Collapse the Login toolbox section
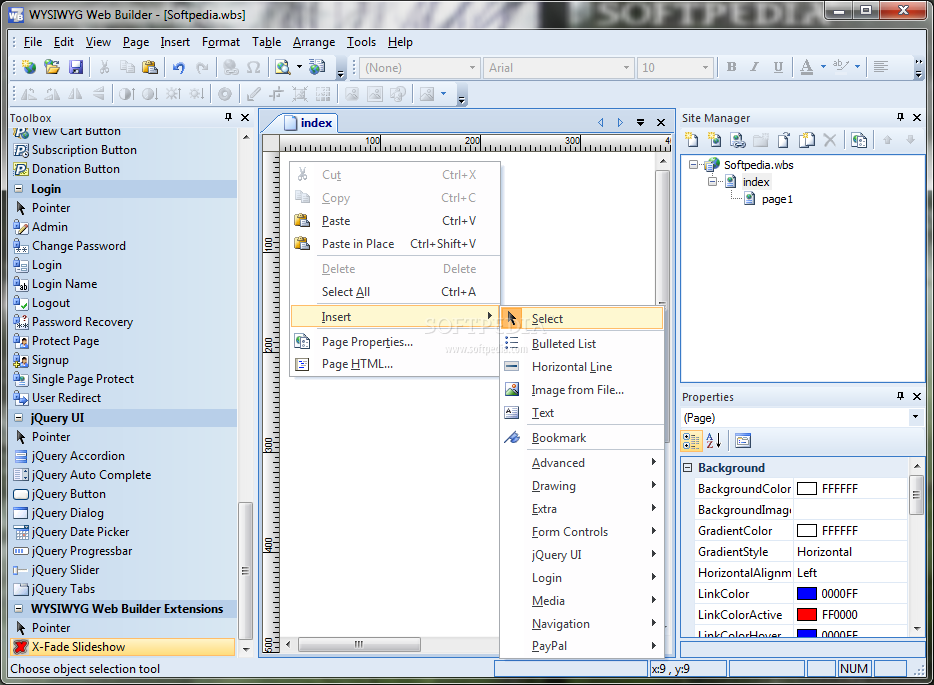 (x=19, y=189)
